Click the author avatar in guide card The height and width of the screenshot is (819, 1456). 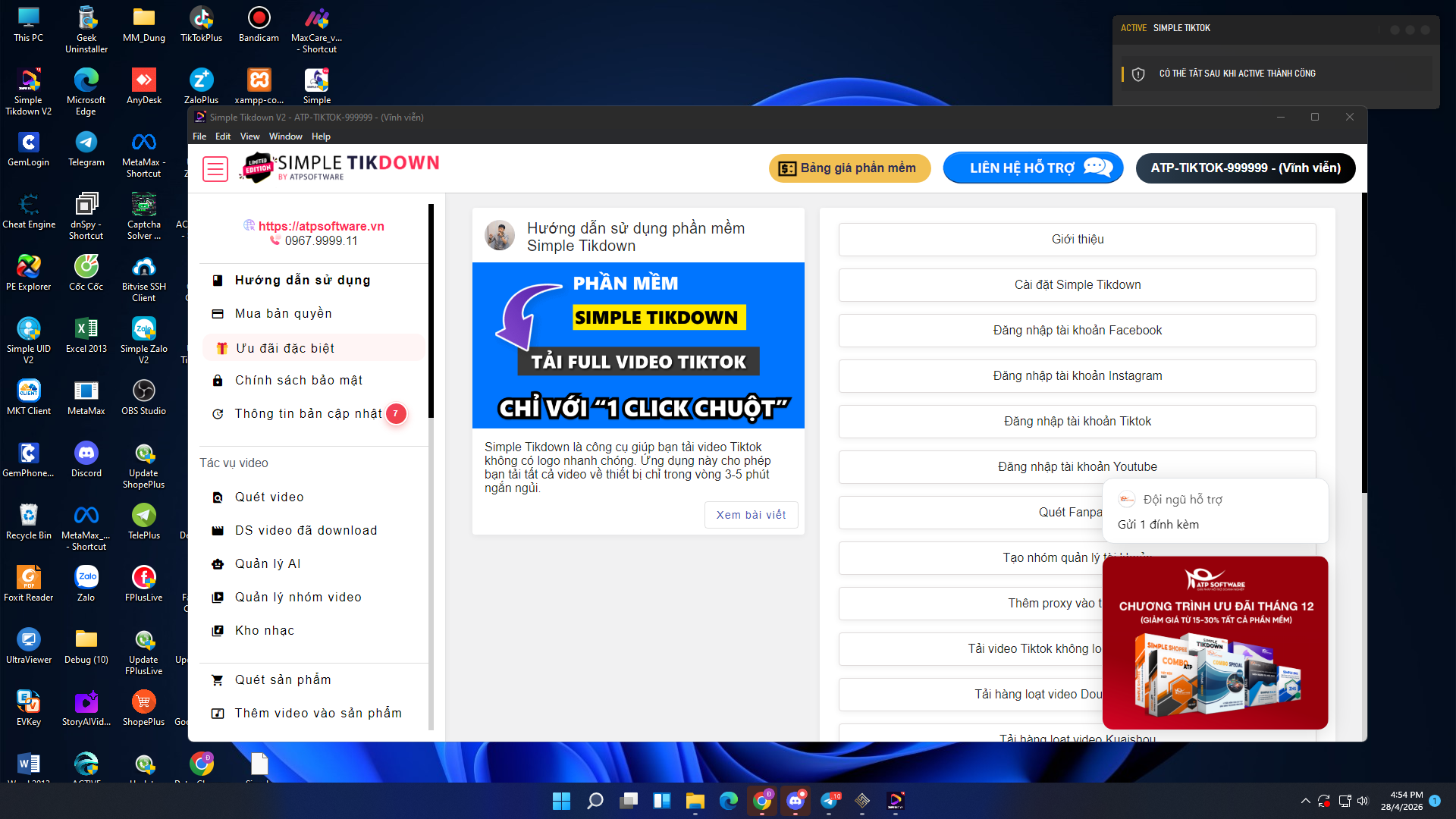(500, 236)
